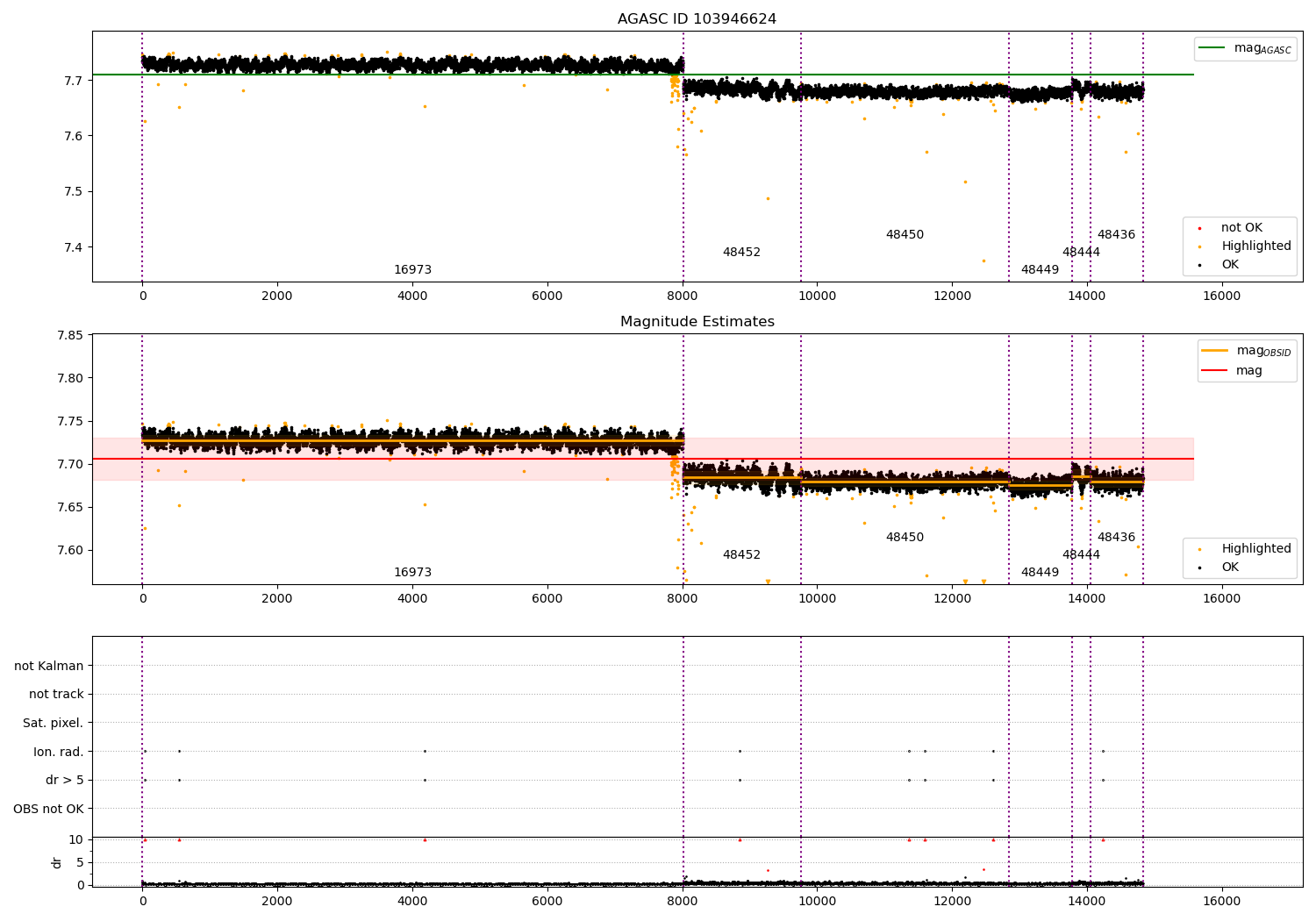1316x921 pixels.
Task: Click the Magnitude Estimates subplot title
Action: tap(697, 322)
